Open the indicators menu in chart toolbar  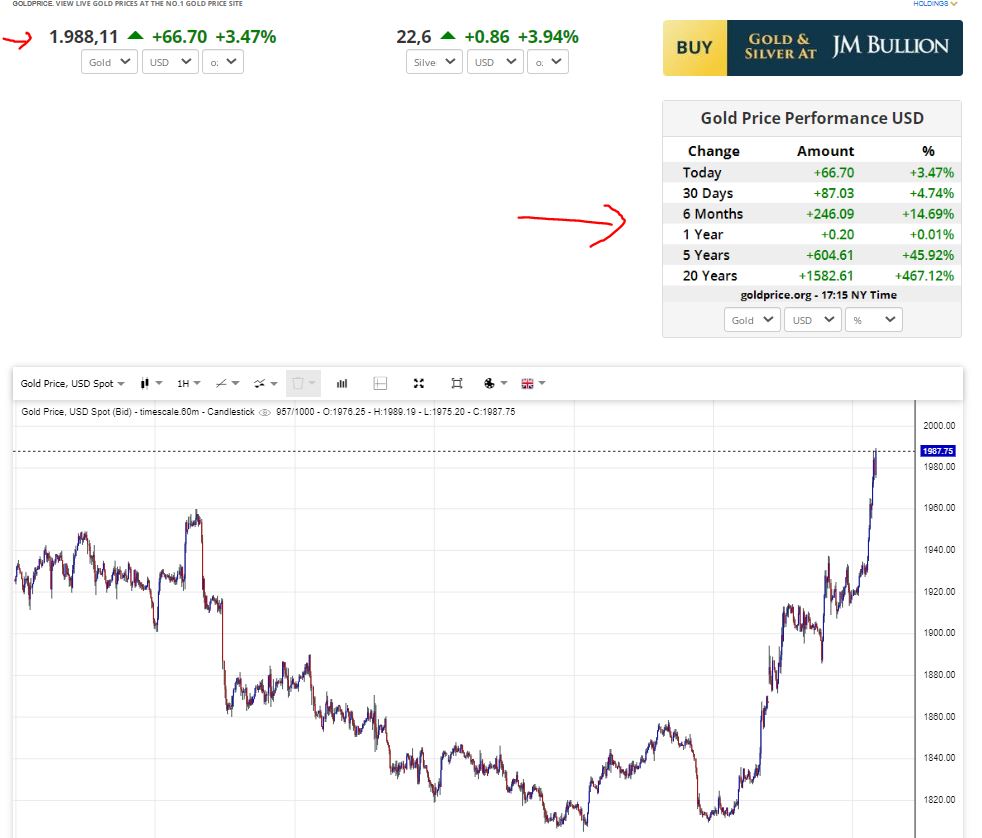coord(264,383)
